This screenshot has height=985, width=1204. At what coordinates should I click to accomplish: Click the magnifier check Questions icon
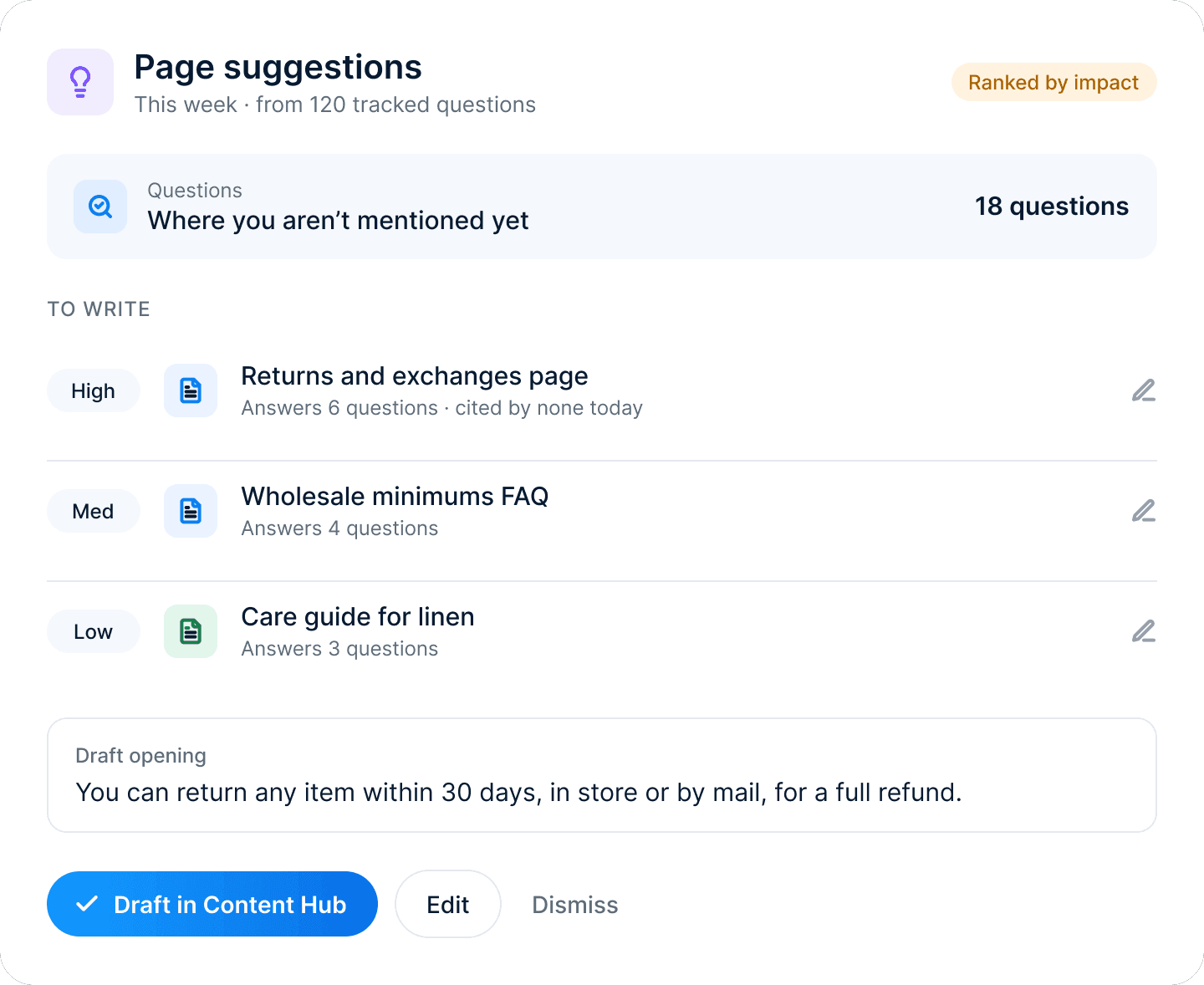[100, 206]
